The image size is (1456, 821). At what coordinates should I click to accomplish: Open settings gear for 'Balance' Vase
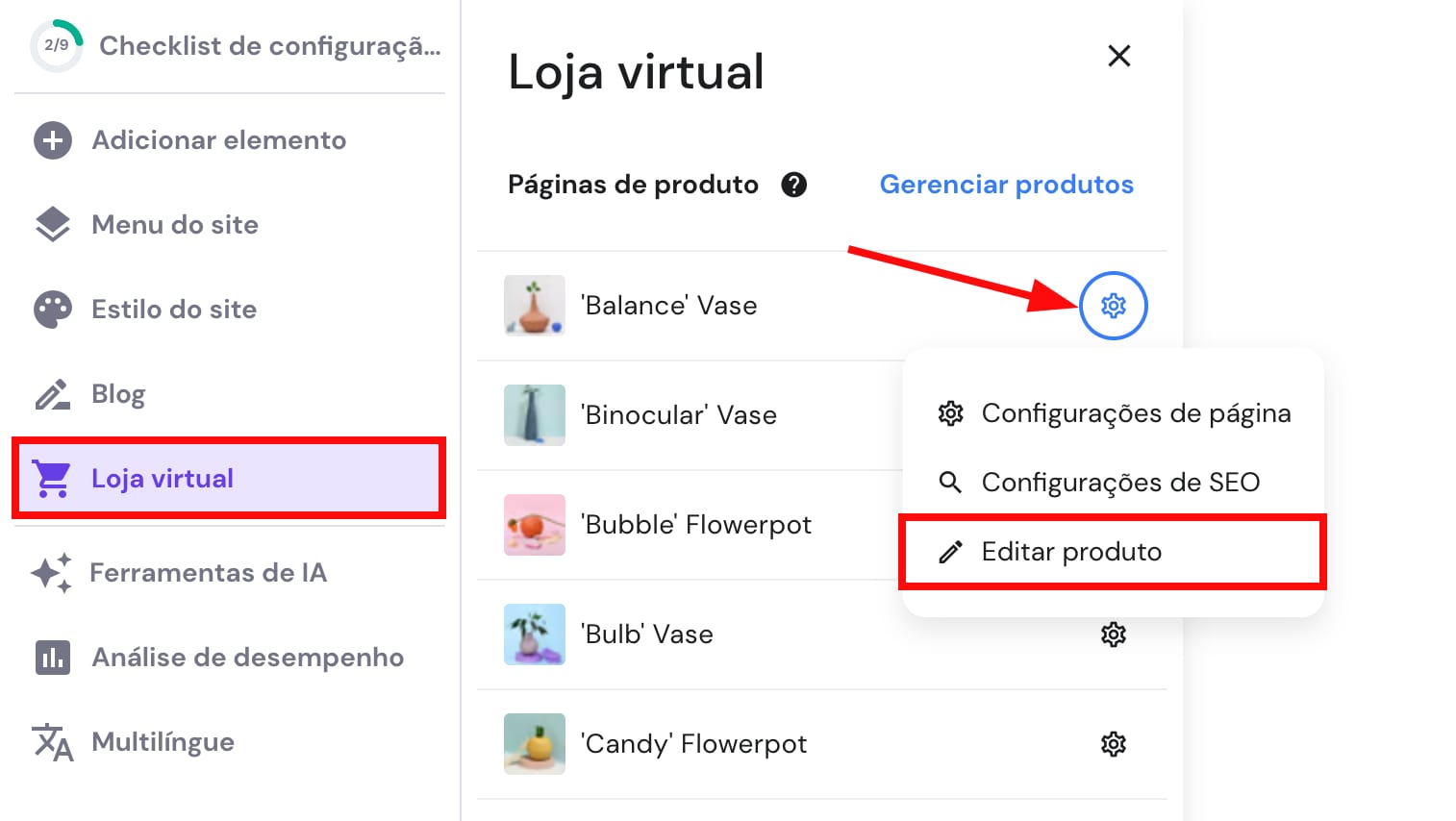[x=1114, y=306]
